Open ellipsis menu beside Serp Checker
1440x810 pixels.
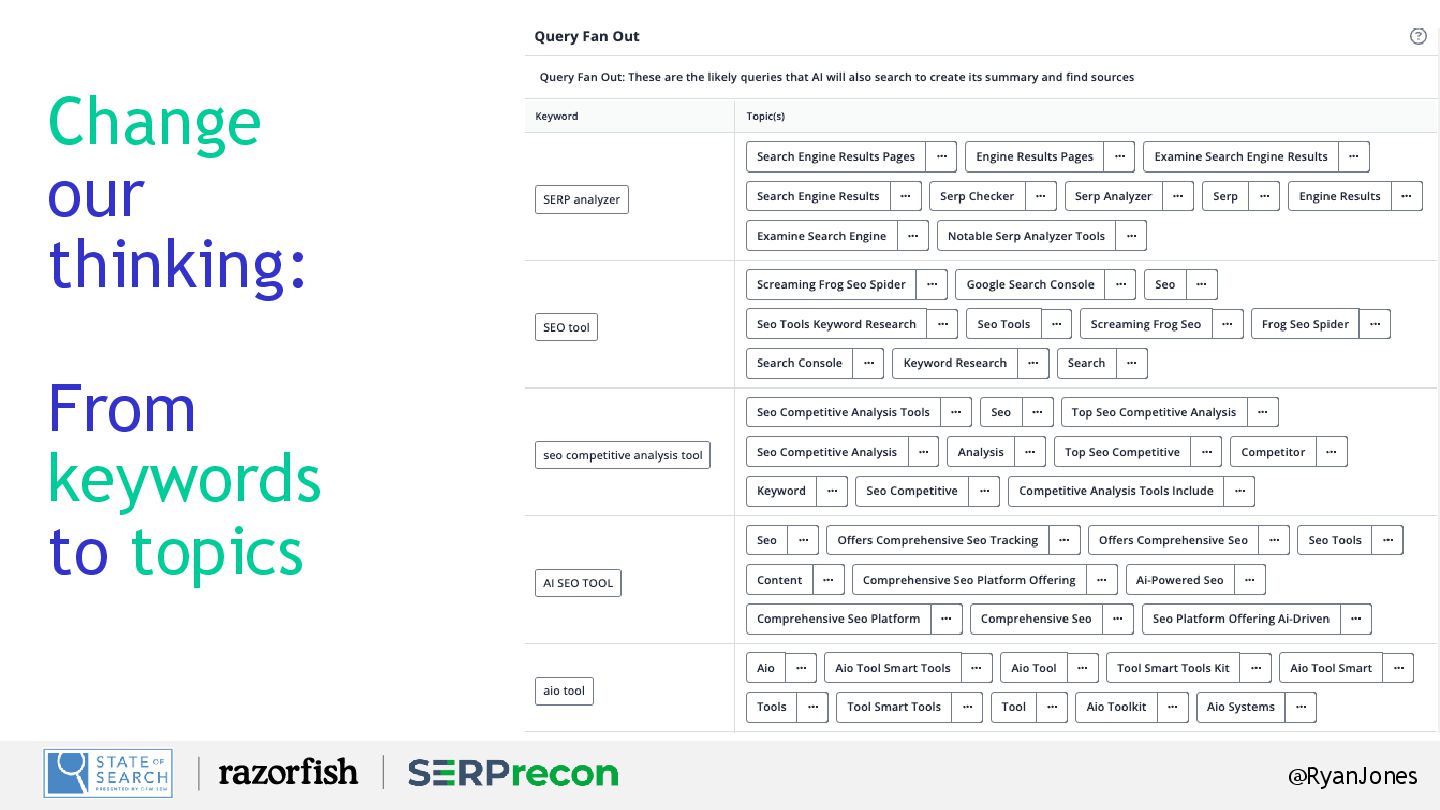[1040, 196]
